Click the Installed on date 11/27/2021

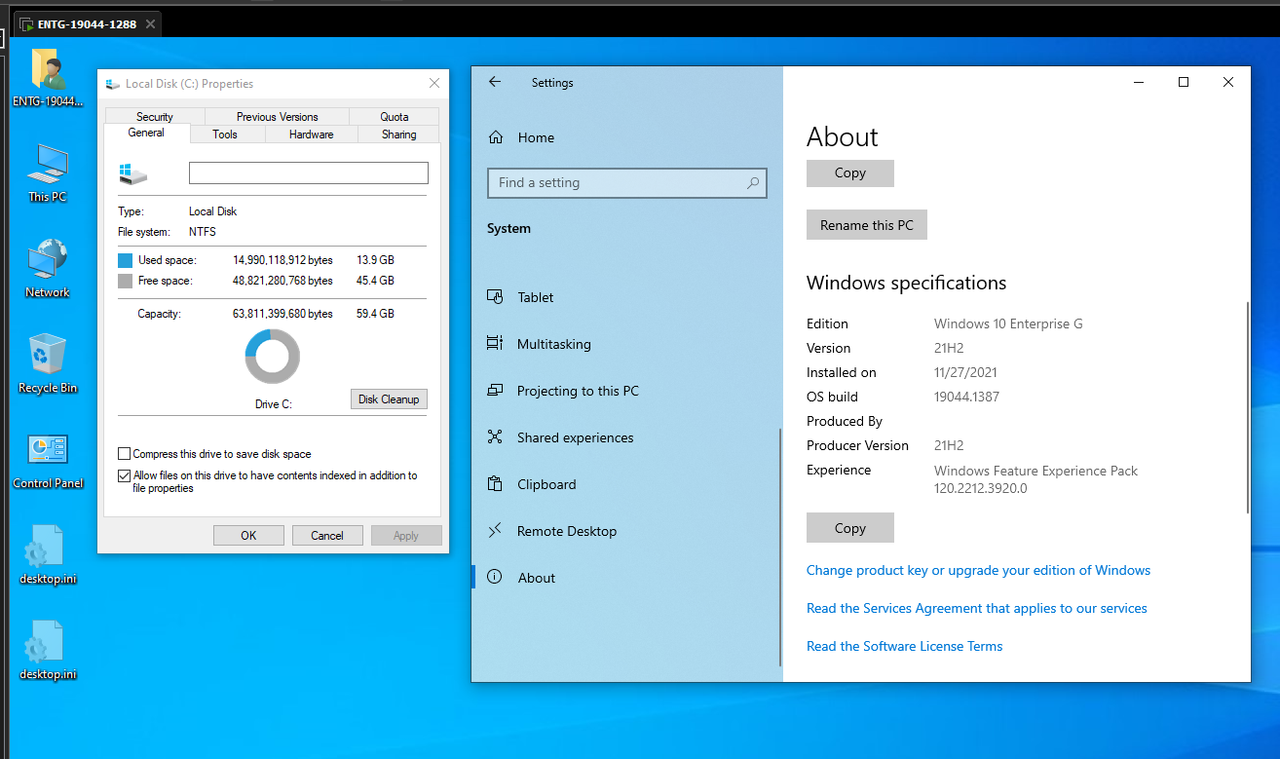[965, 372]
